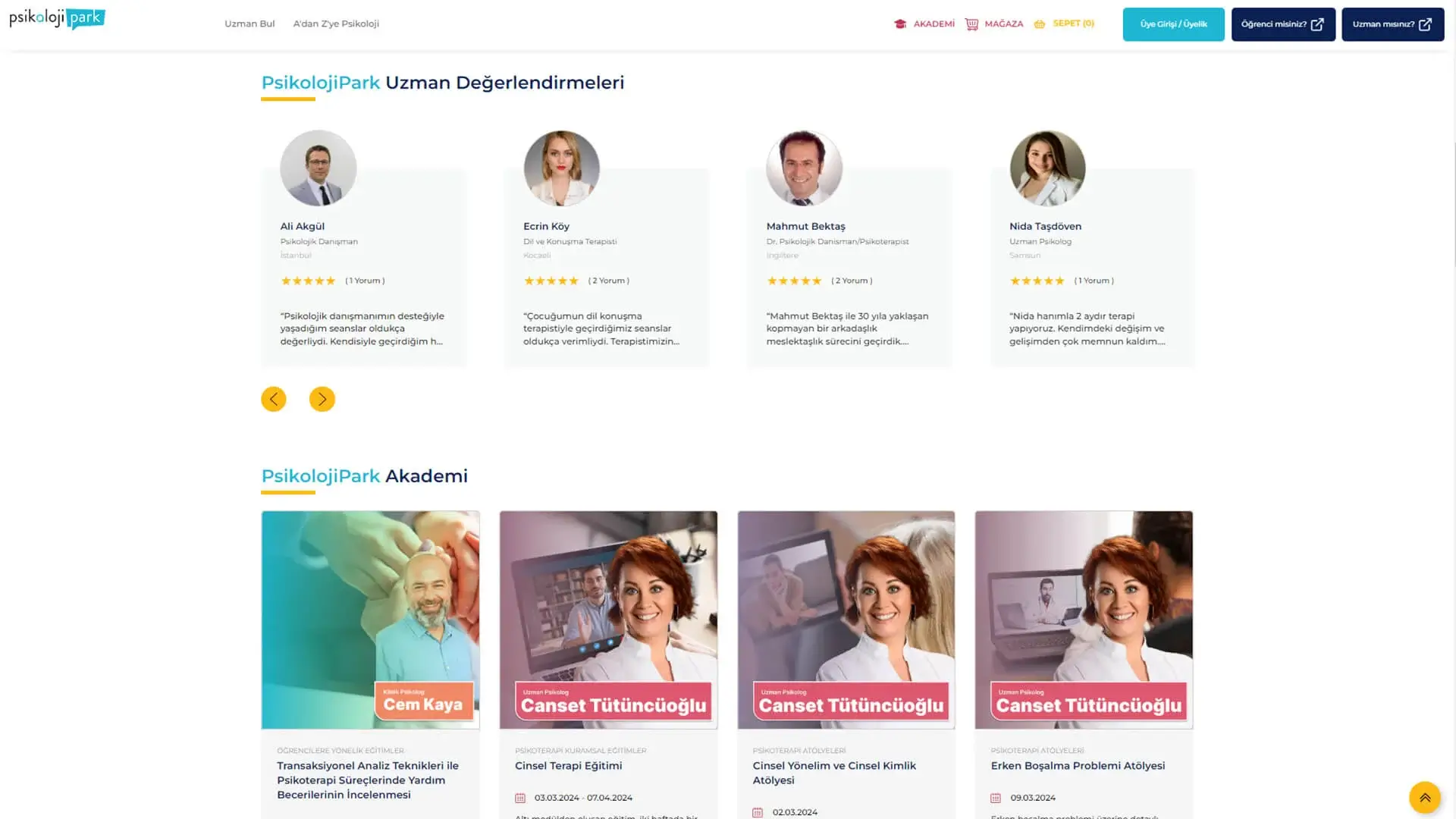The height and width of the screenshot is (819, 1456).
Task: Click the Öğrenci misiniz? button
Action: click(1283, 24)
